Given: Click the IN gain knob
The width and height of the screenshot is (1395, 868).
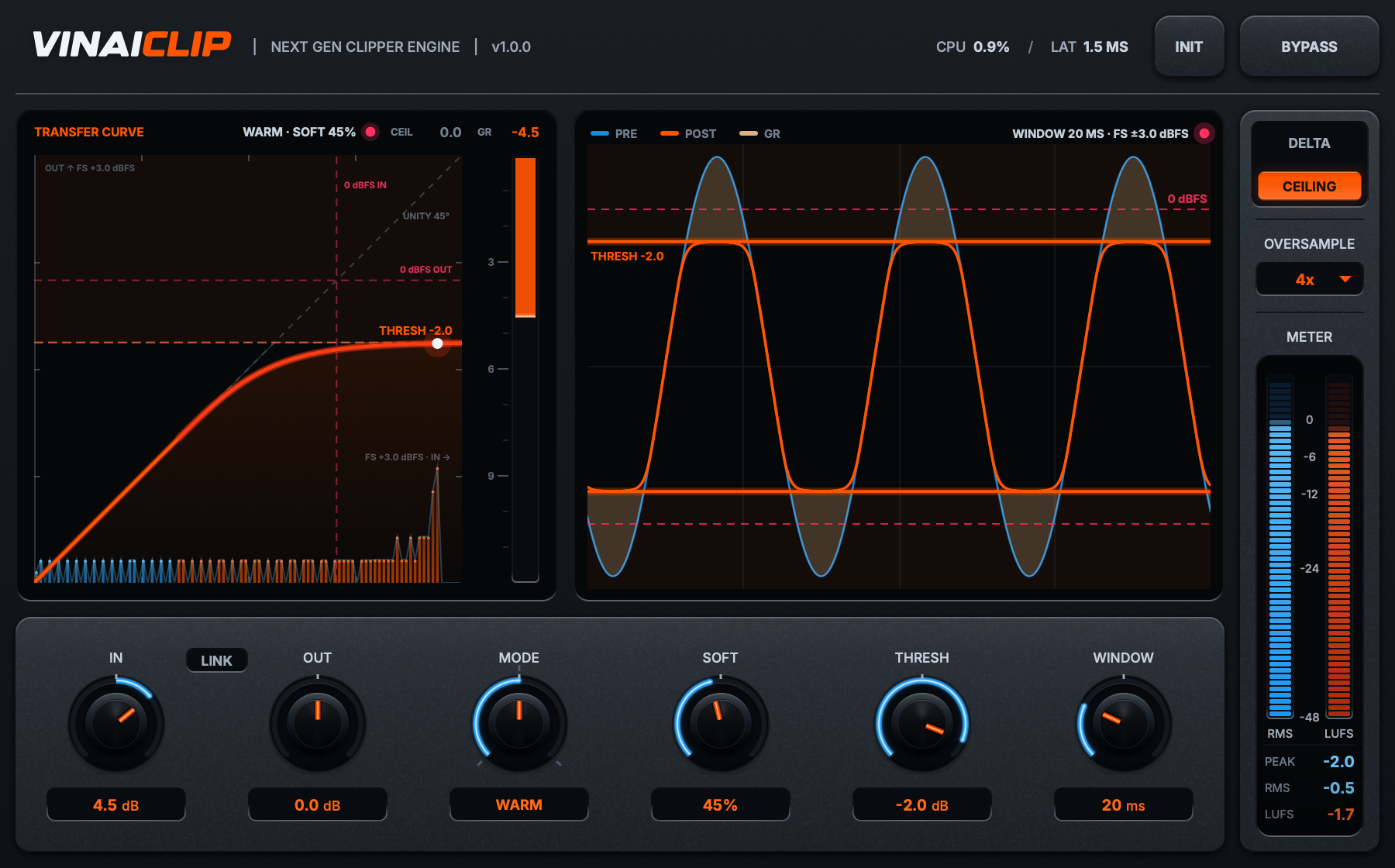Looking at the screenshot, I should (116, 723).
